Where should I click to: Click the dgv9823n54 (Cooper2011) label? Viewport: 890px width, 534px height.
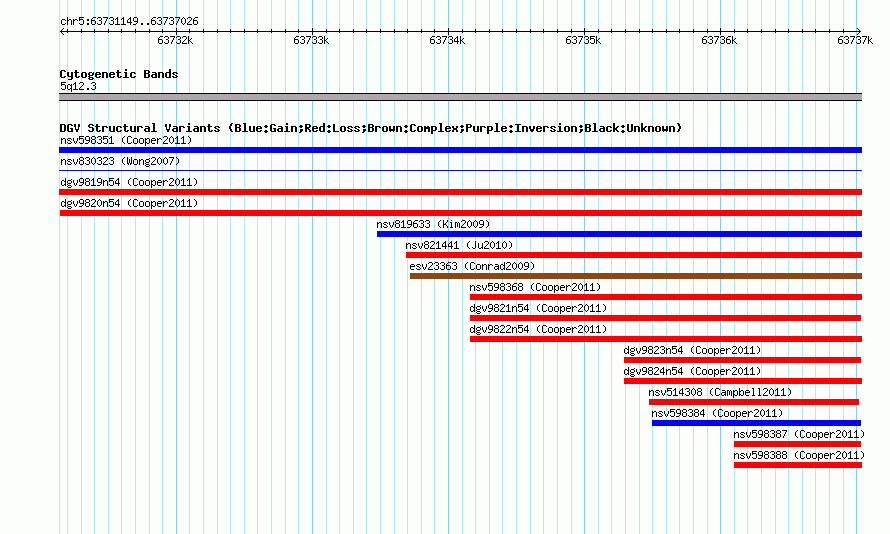click(x=692, y=350)
